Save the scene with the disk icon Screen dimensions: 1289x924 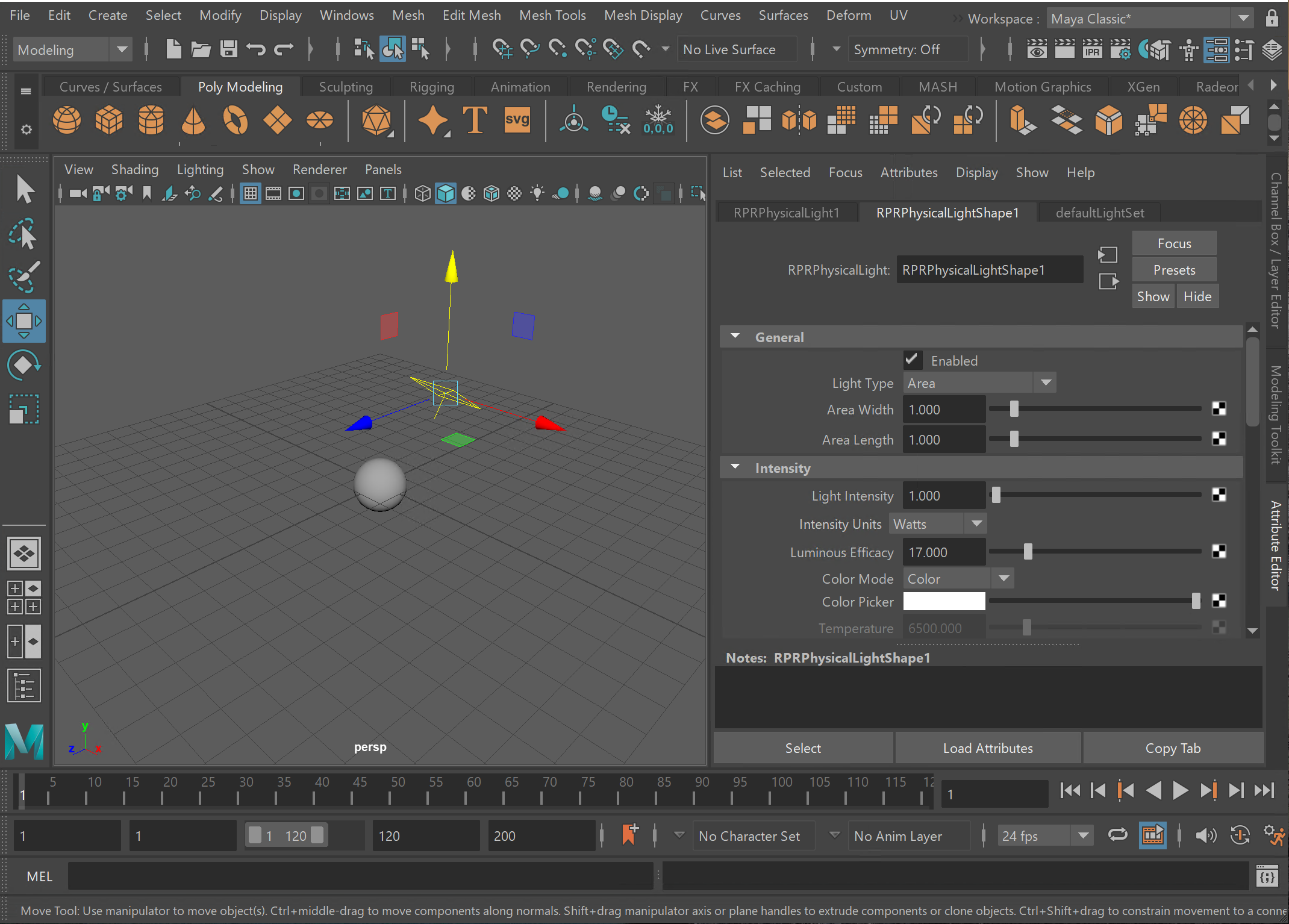229,49
